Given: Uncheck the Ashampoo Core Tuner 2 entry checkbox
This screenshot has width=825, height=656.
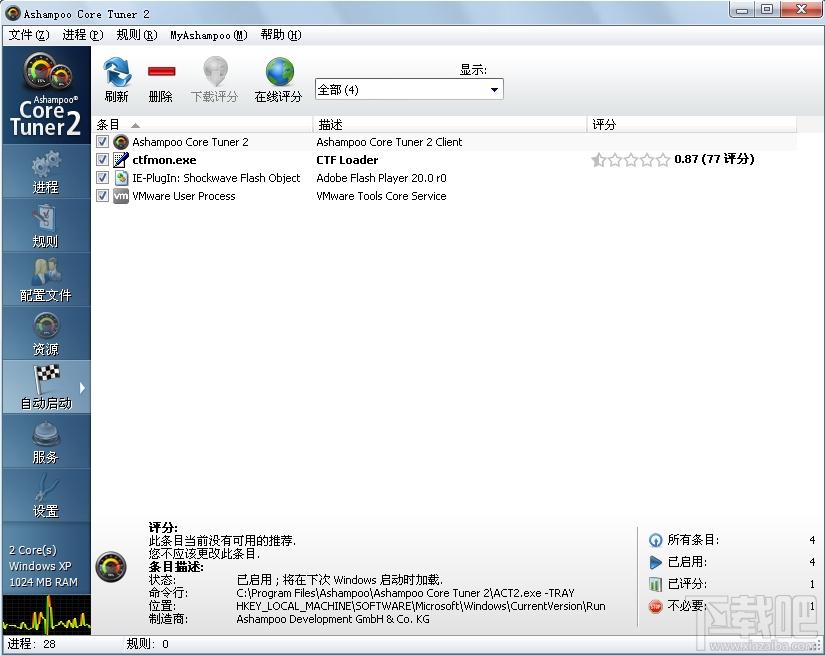Looking at the screenshot, I should coord(103,142).
